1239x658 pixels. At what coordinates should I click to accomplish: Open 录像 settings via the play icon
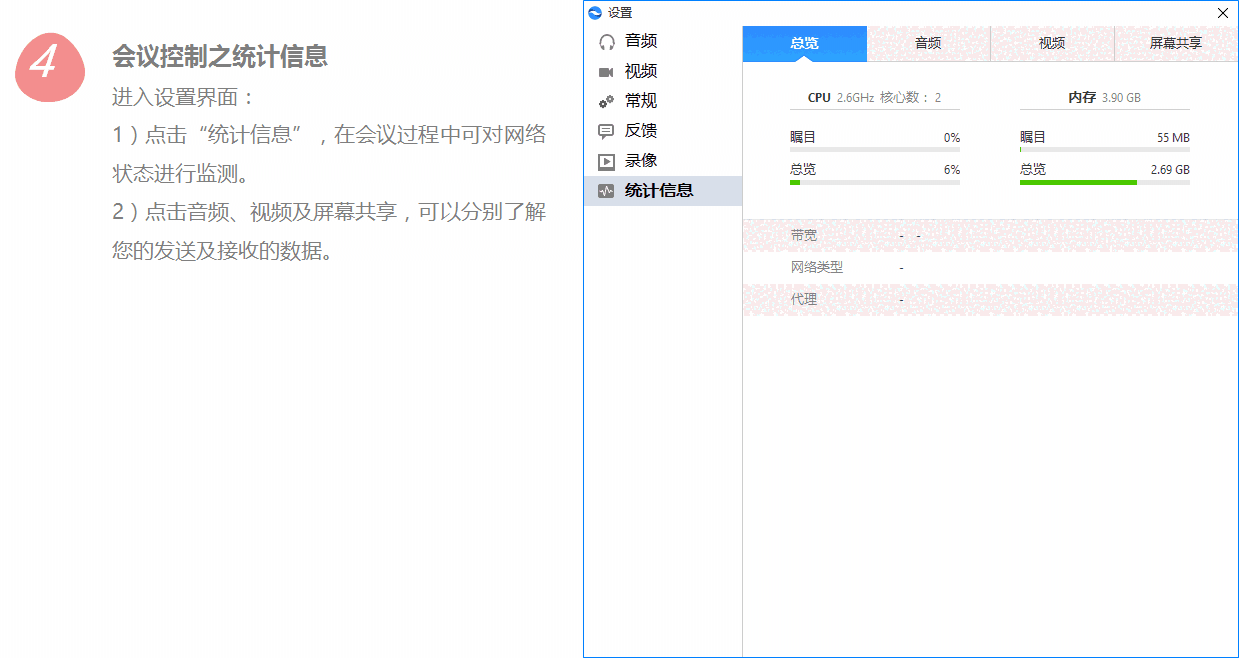[607, 161]
